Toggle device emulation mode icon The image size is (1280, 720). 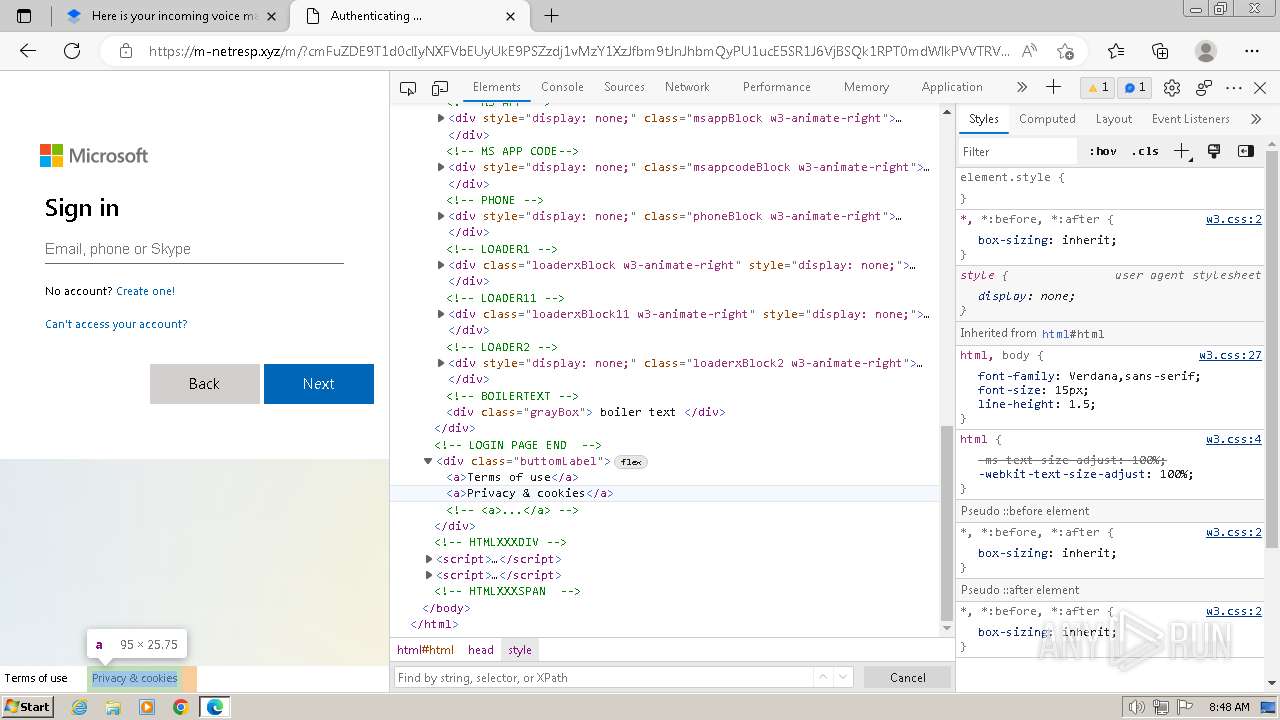[440, 88]
